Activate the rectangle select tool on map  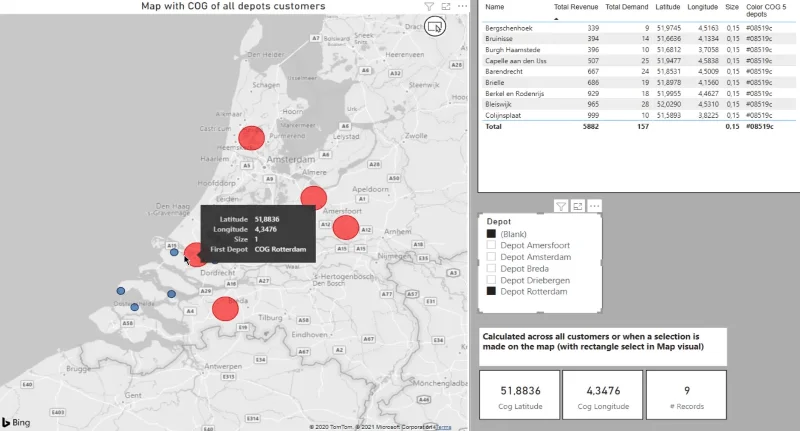(x=435, y=27)
